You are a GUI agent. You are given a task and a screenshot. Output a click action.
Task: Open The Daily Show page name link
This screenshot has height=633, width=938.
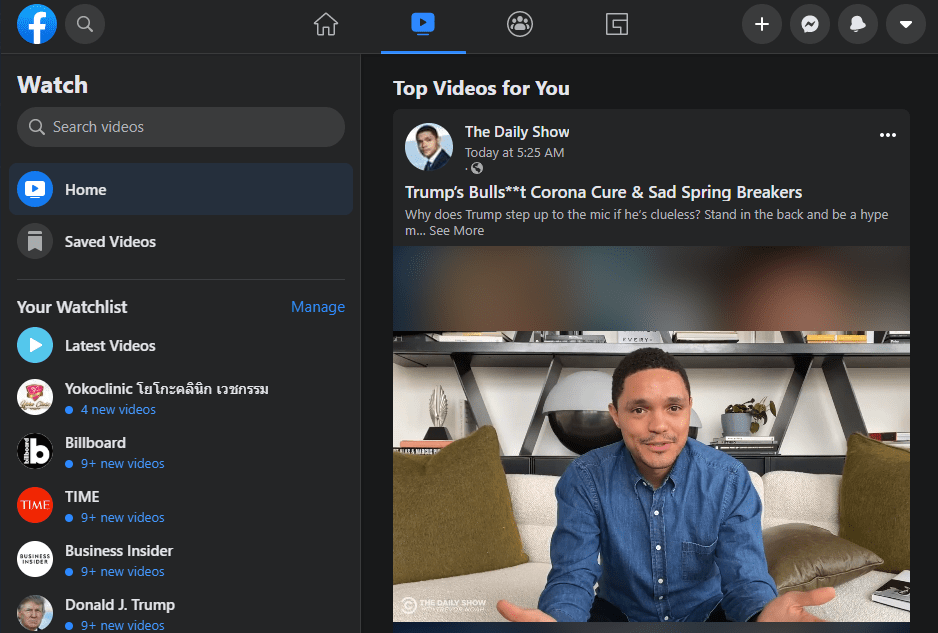517,132
